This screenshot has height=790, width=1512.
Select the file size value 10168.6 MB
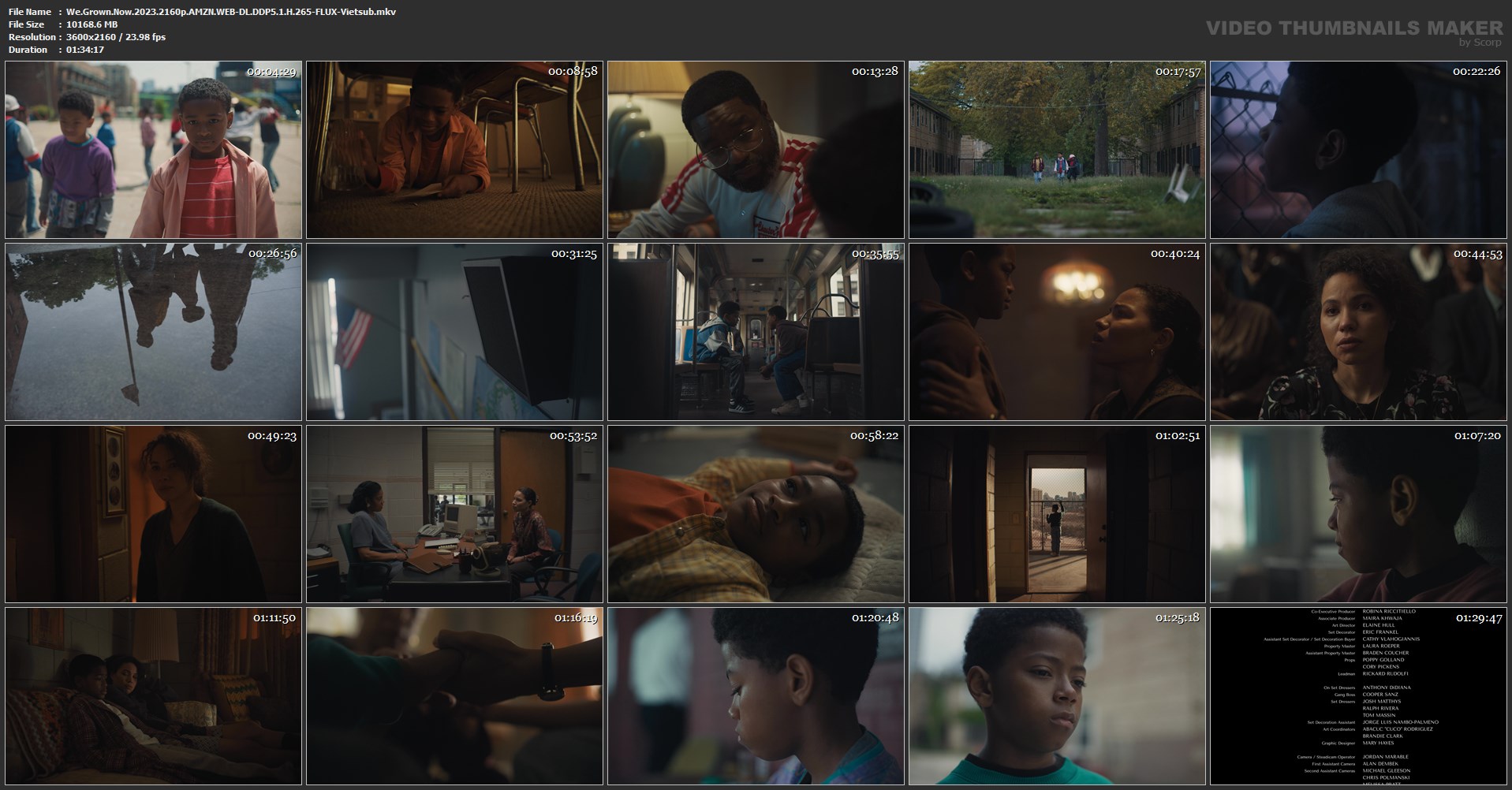point(91,24)
